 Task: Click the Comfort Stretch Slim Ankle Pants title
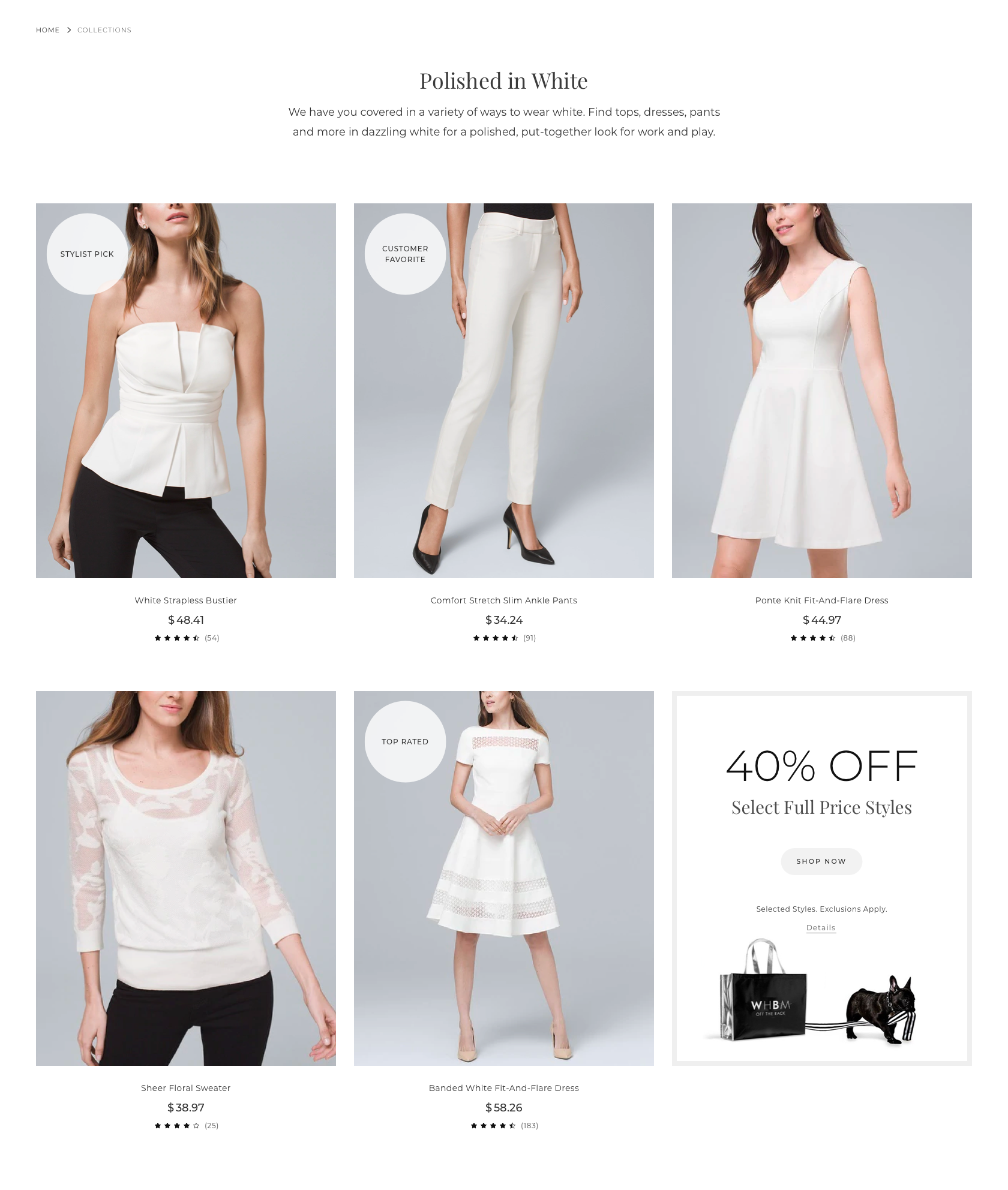pos(504,600)
